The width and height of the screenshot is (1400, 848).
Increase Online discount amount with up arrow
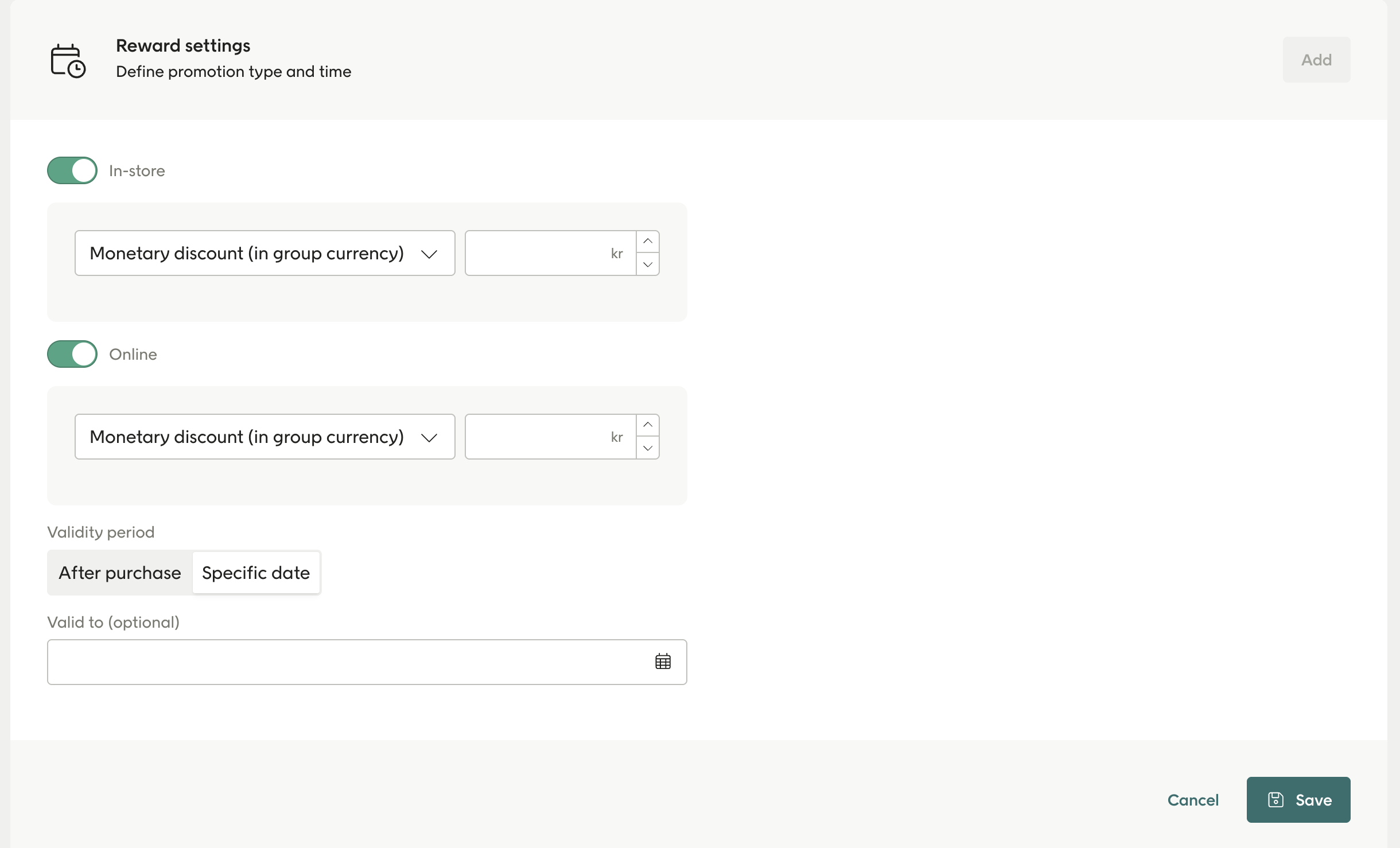(648, 425)
